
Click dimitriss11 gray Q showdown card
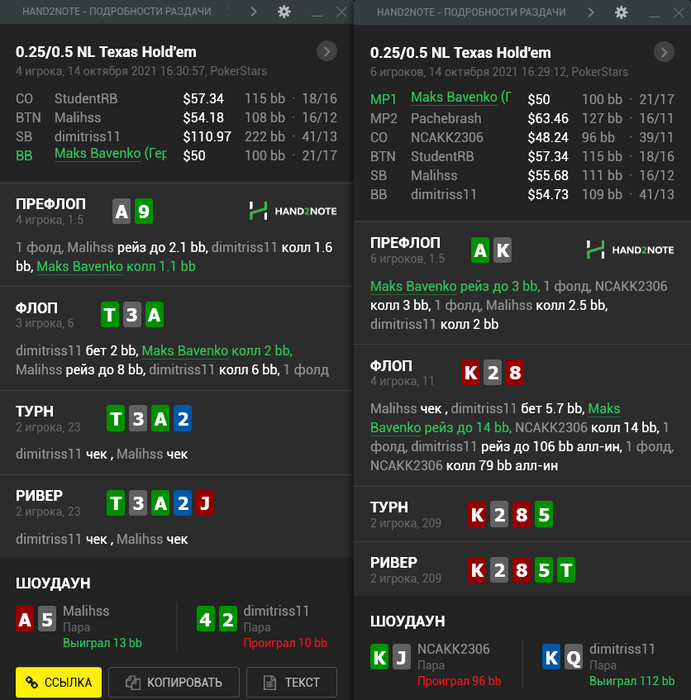click(x=574, y=657)
